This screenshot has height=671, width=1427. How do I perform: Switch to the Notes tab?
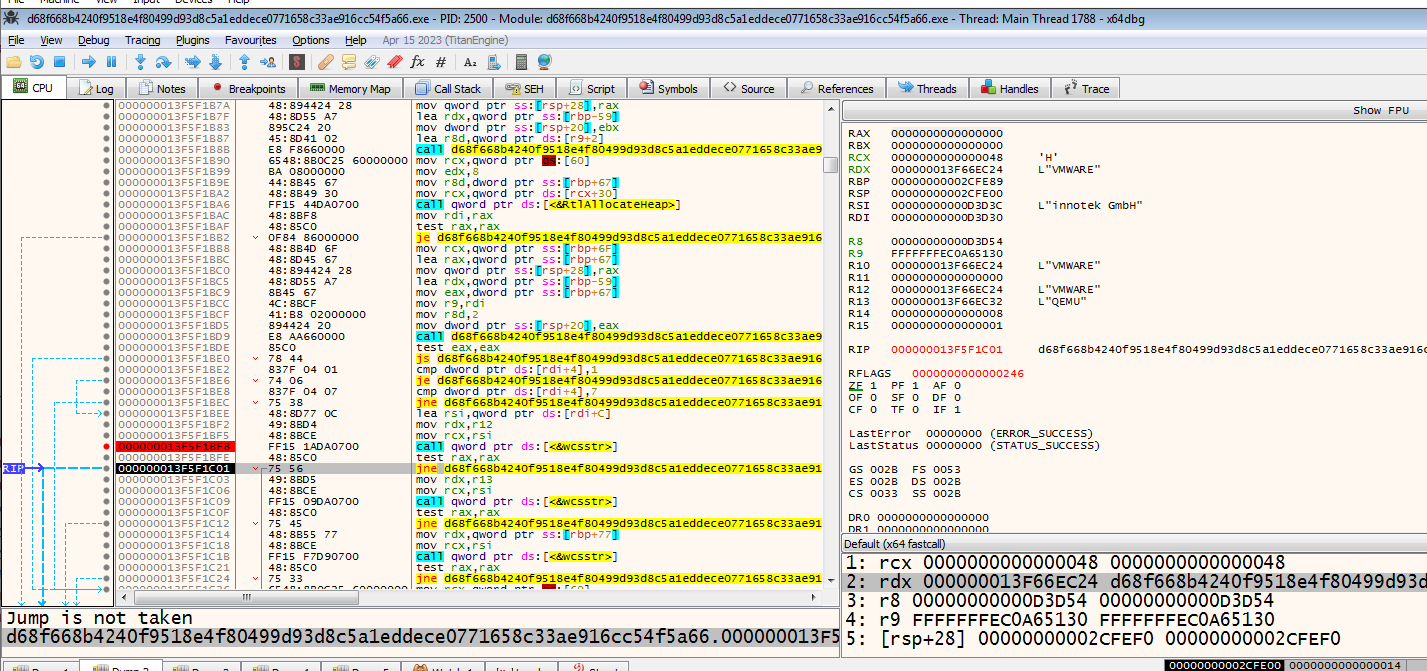(163, 88)
